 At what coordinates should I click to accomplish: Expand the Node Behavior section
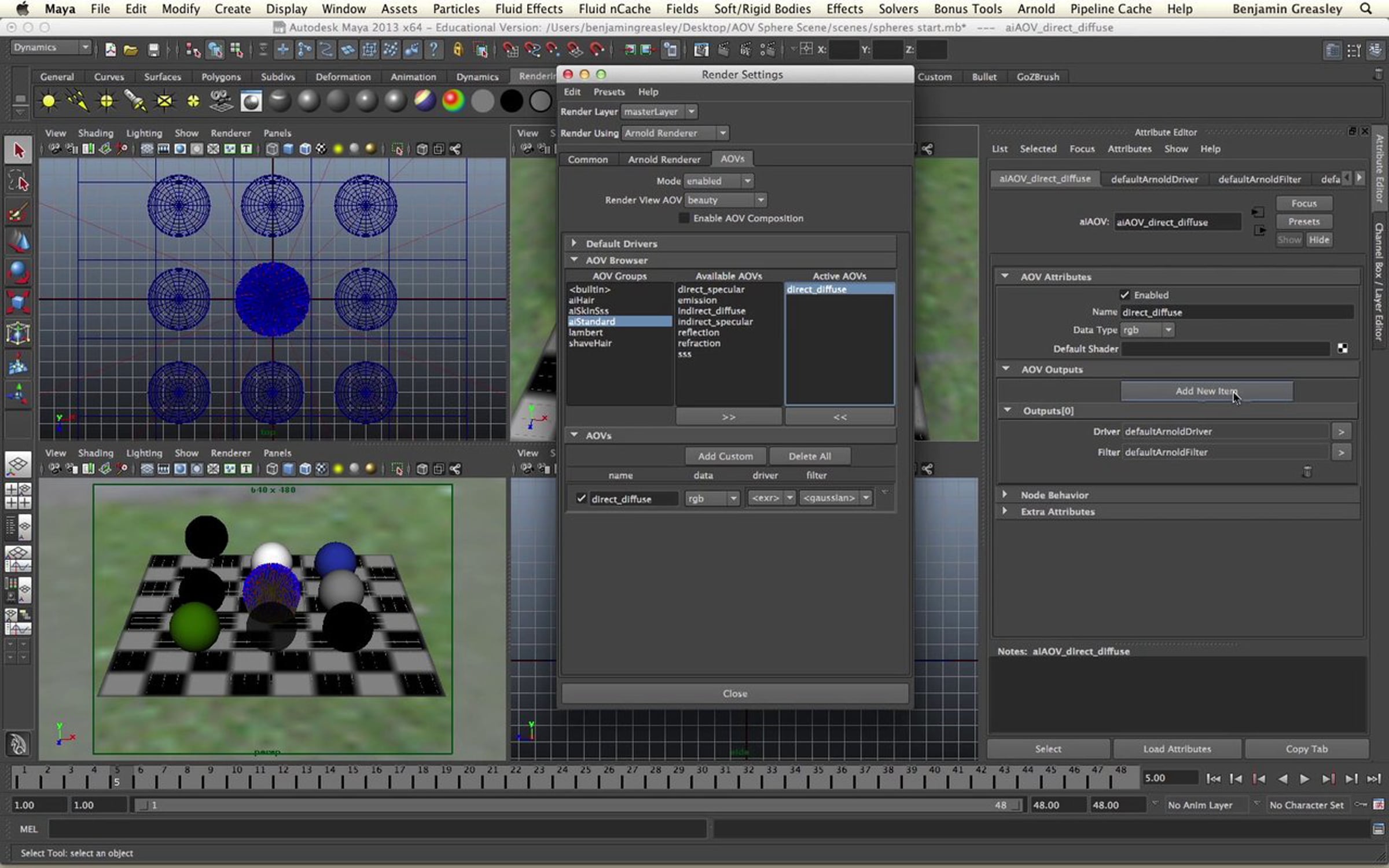coord(1005,495)
